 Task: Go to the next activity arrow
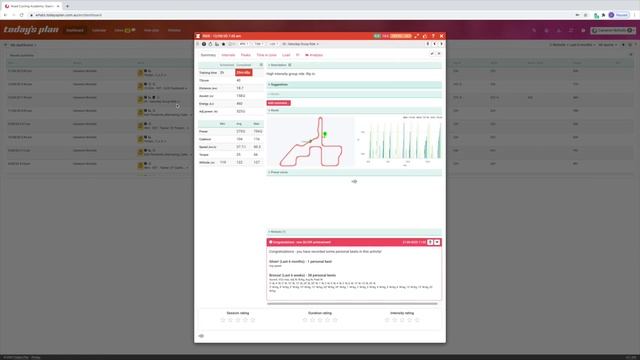pyautogui.click(x=441, y=44)
